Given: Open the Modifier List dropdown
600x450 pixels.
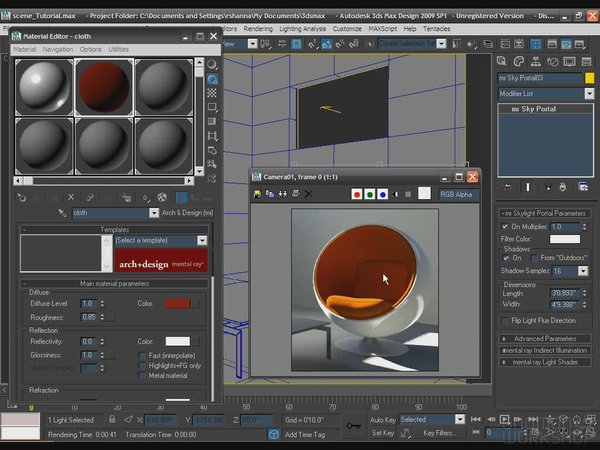Looking at the screenshot, I should (589, 93).
